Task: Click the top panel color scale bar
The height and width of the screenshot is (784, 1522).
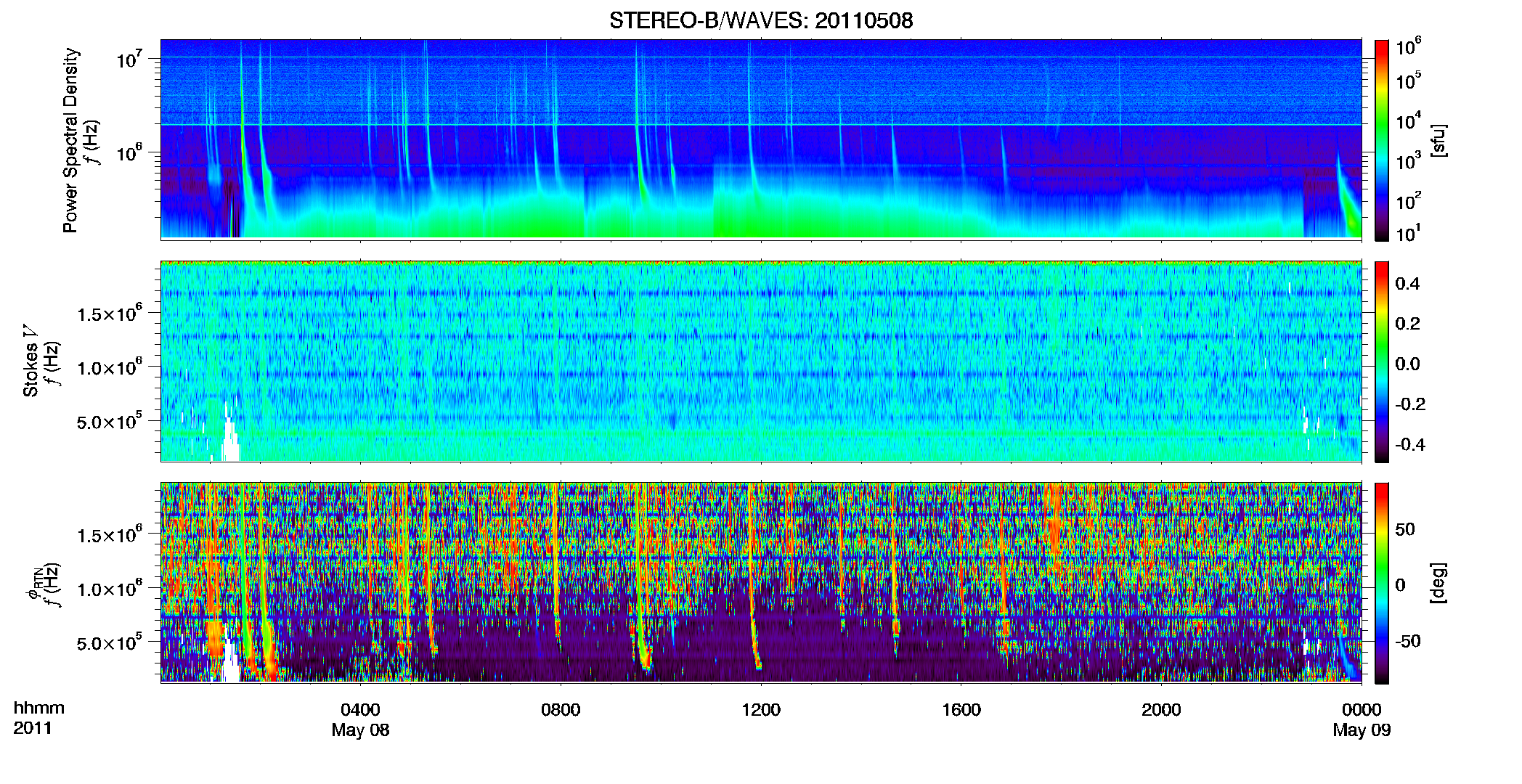Action: (1382, 140)
